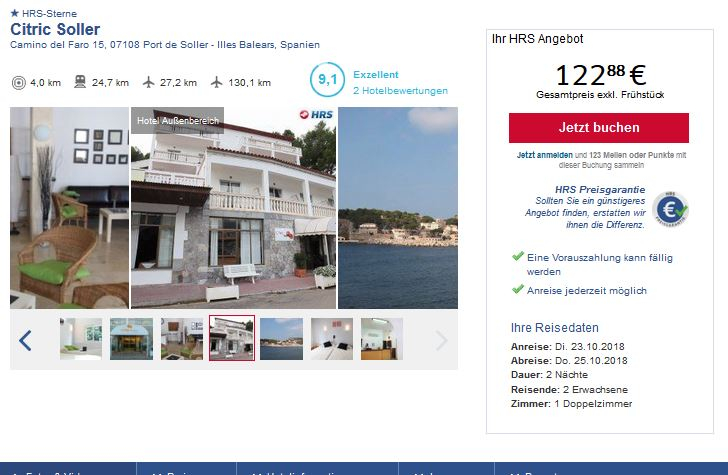The height and width of the screenshot is (475, 728).
Task: Select the sea view thumbnail
Action: click(x=281, y=339)
